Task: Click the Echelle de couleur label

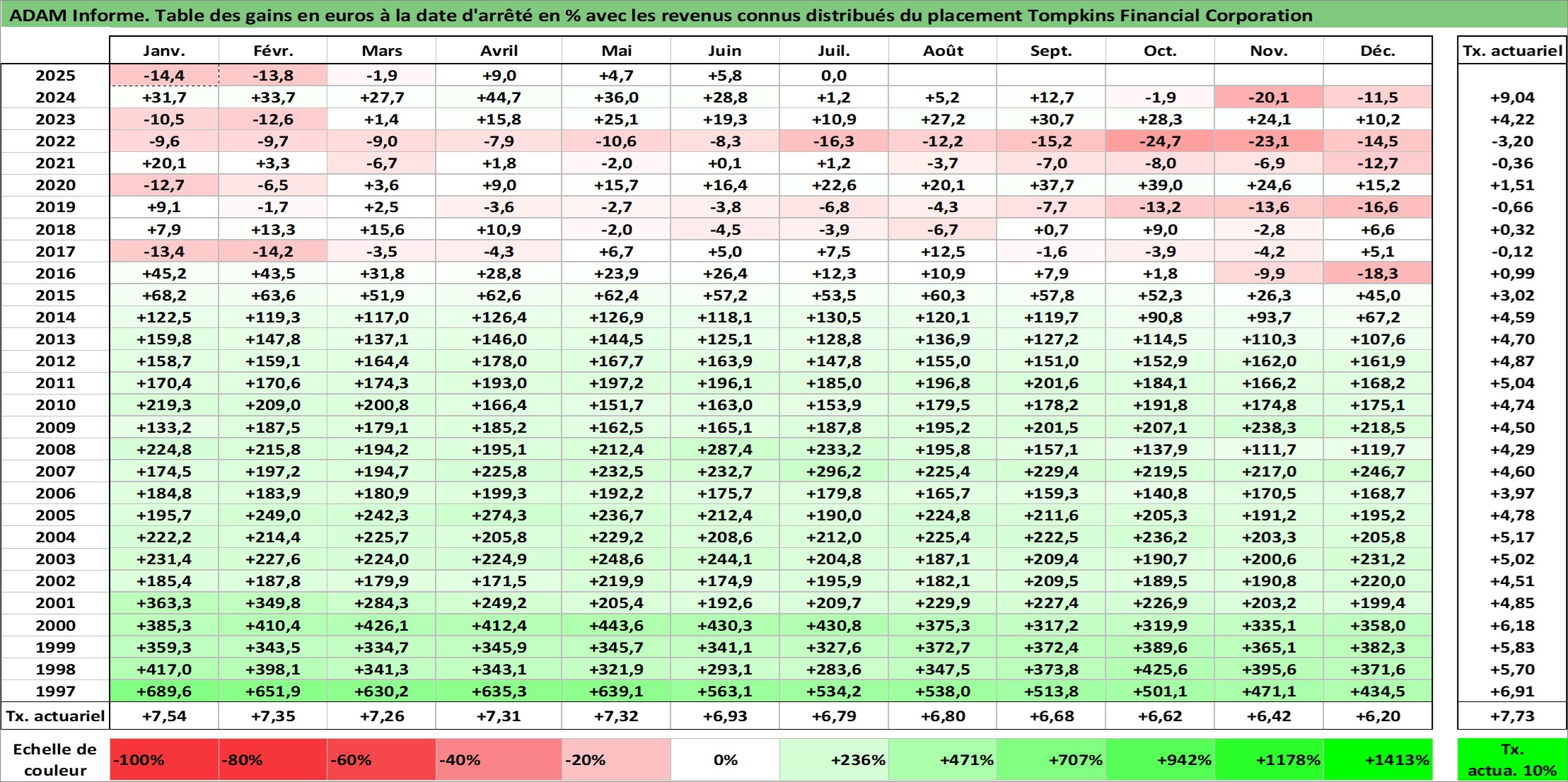Action: click(x=55, y=759)
